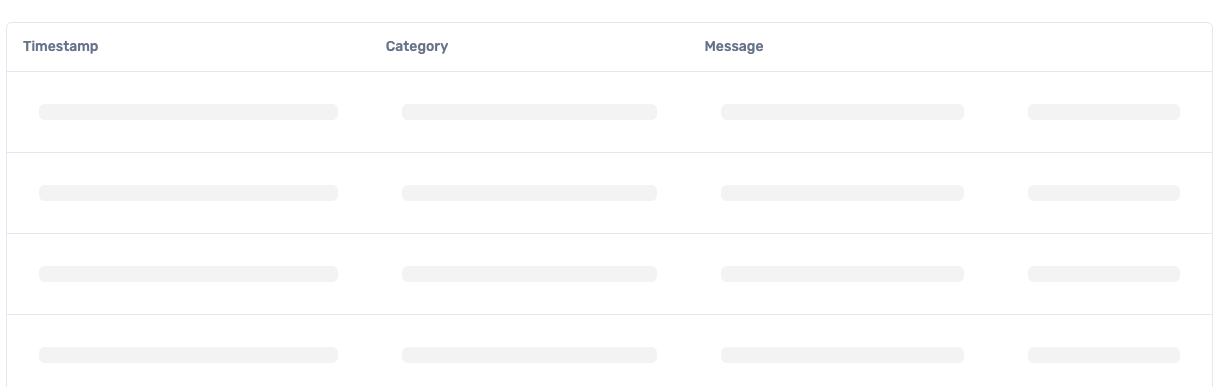Click the empty last column header area
Viewport: 1232px width, 387px height.
pos(1104,47)
